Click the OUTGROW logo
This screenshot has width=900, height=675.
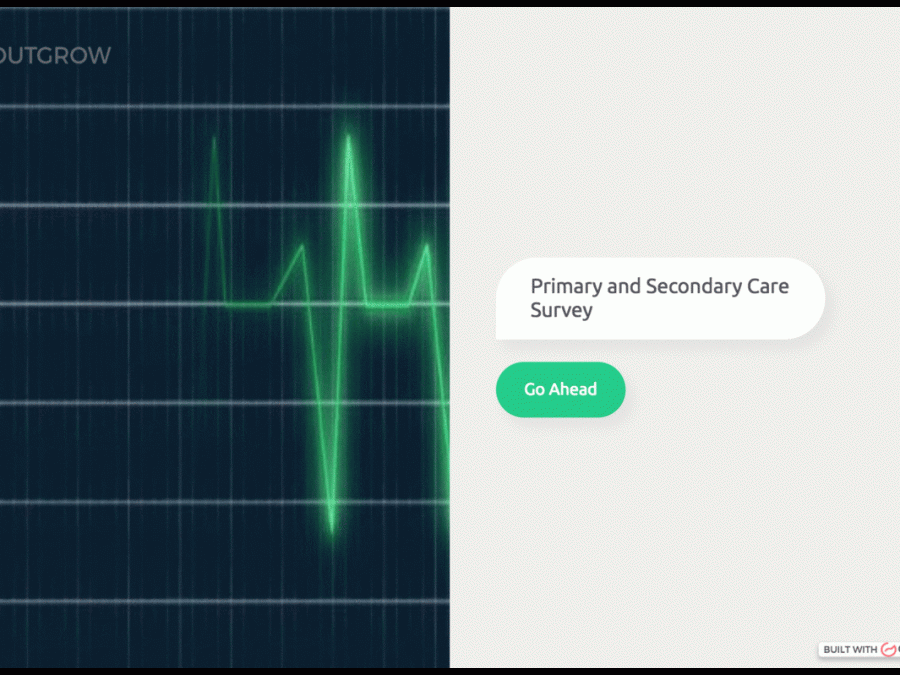click(55, 56)
